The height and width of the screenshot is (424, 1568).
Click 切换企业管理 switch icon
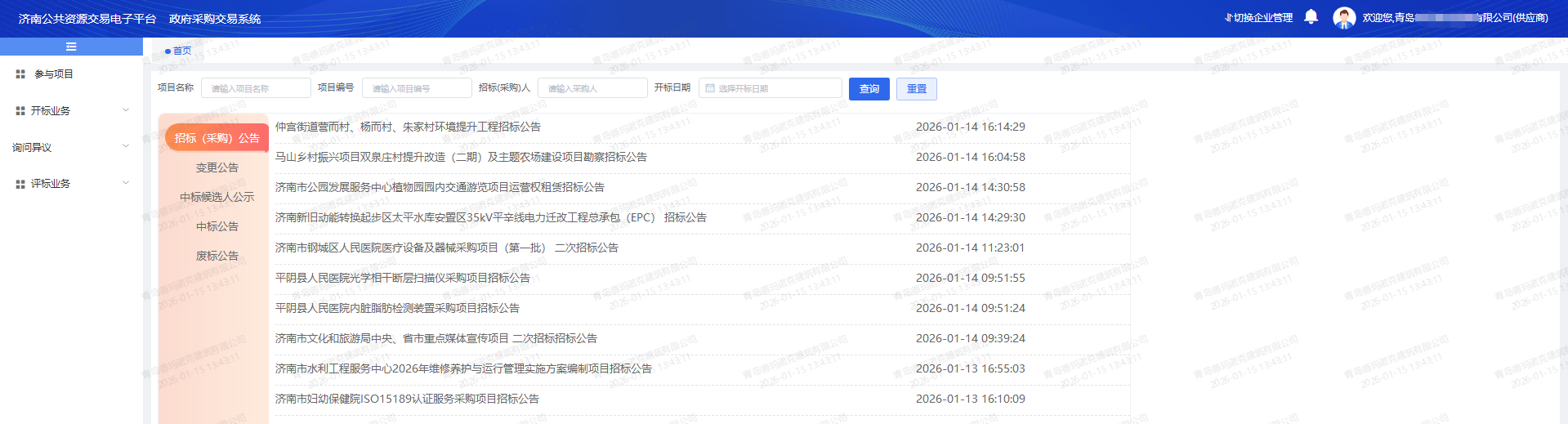(x=1228, y=18)
